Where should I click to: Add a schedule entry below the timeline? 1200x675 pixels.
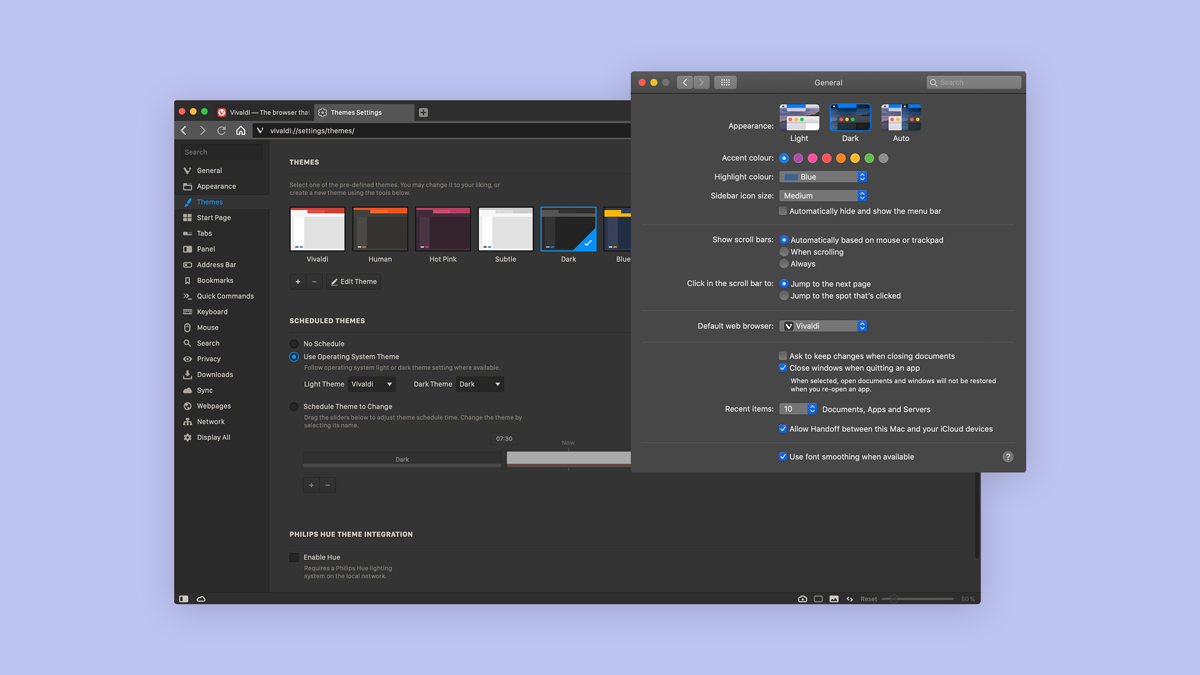tap(311, 485)
